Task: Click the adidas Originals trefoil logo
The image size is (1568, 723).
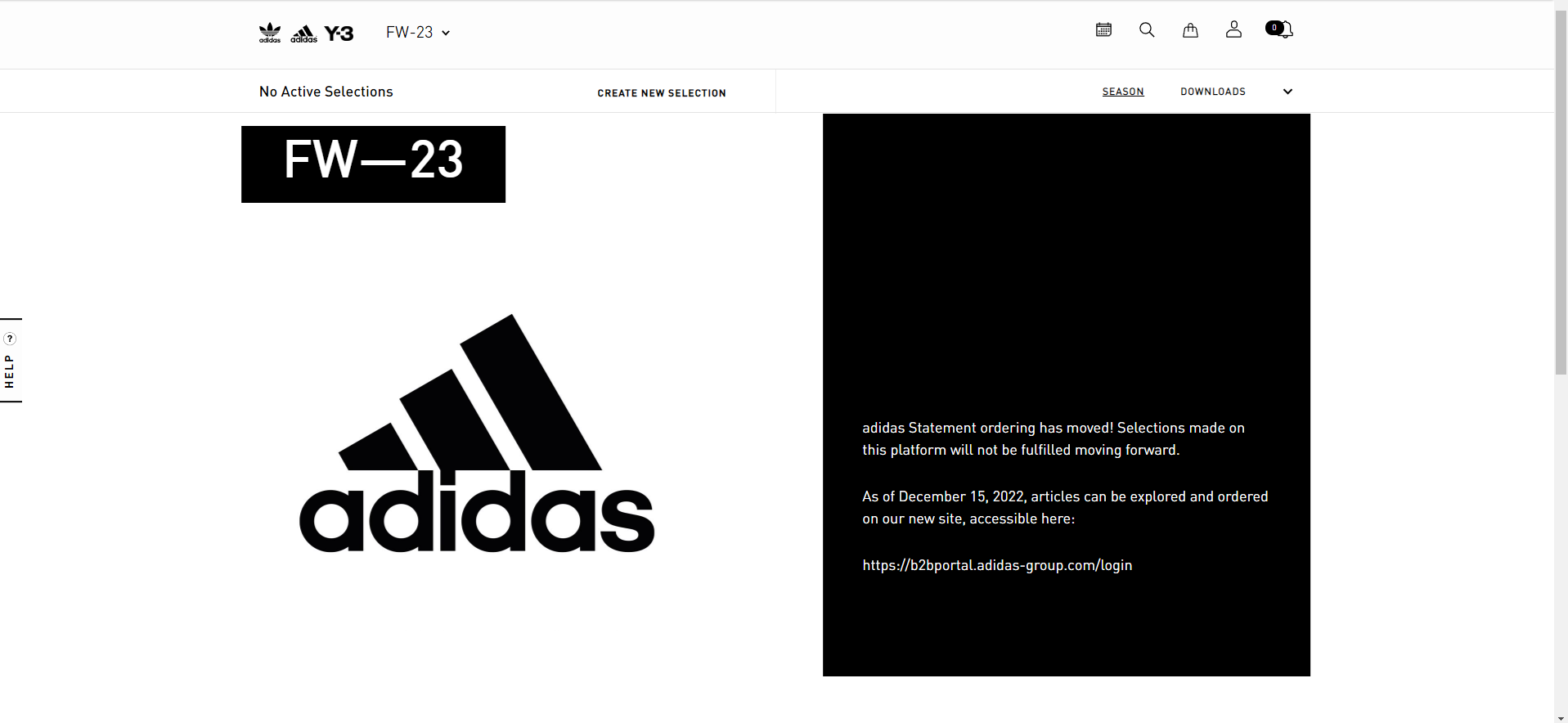Action: [270, 33]
